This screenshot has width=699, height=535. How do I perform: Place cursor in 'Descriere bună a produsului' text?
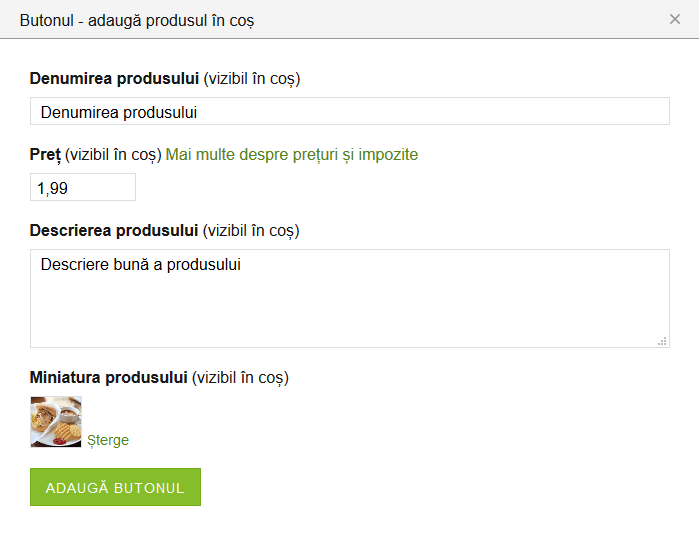pos(141,265)
